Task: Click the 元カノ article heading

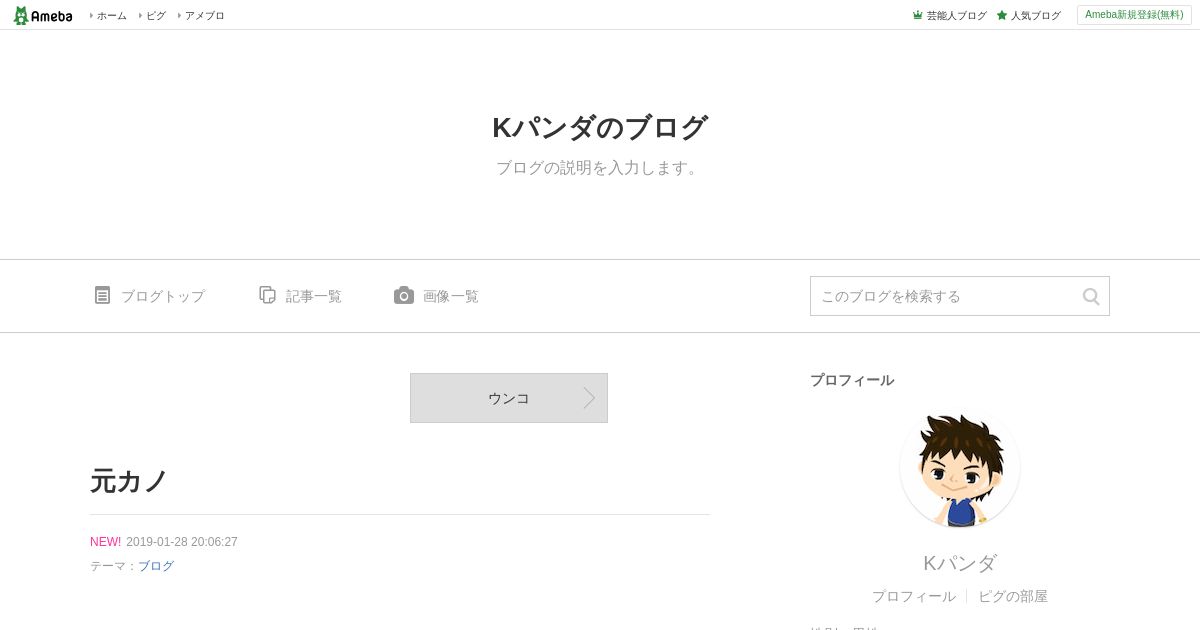Action: pos(129,481)
